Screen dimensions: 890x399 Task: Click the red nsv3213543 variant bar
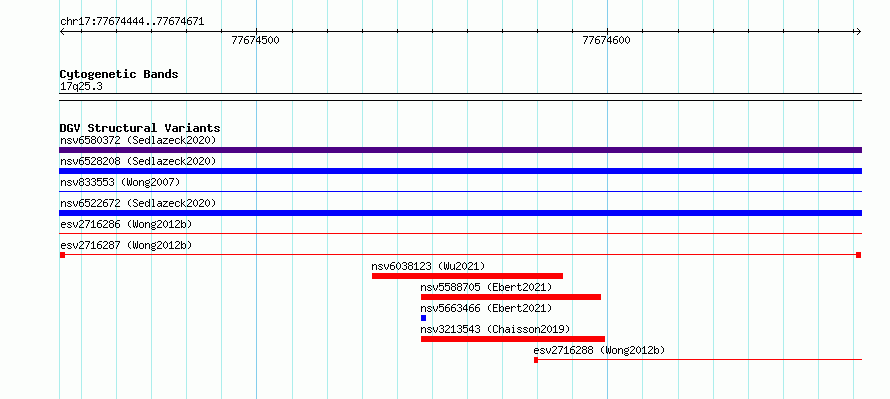click(513, 339)
